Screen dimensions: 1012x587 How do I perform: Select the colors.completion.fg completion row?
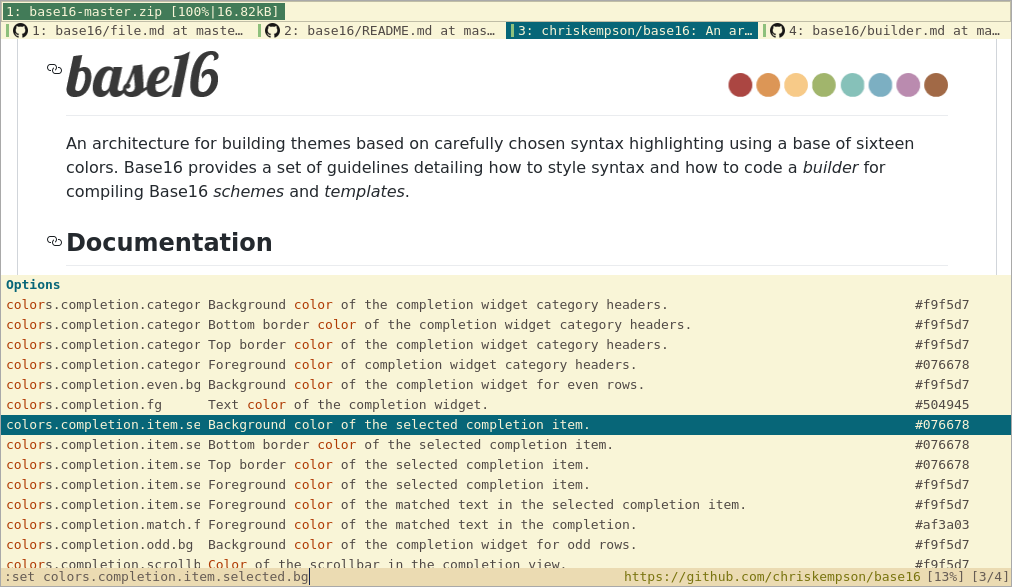tap(506, 404)
